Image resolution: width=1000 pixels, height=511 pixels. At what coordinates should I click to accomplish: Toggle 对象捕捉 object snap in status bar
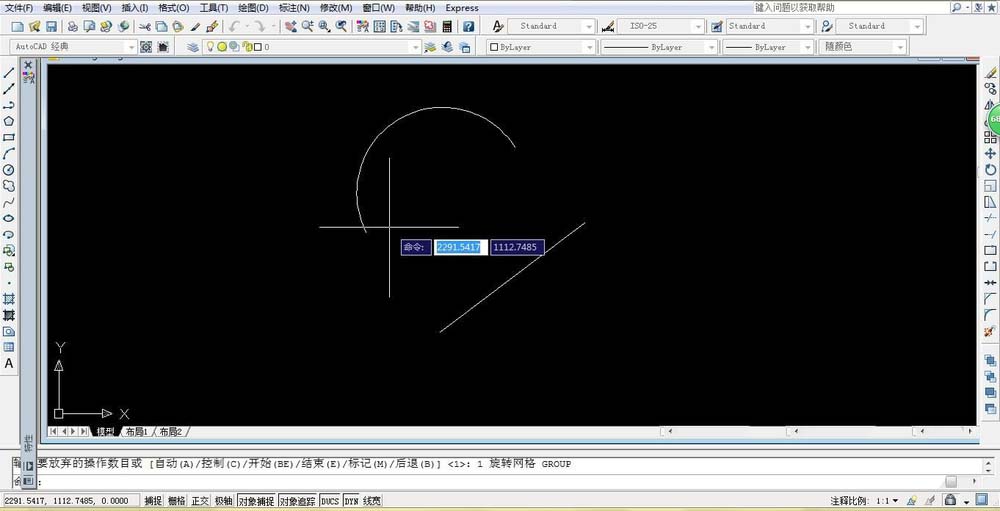255,501
